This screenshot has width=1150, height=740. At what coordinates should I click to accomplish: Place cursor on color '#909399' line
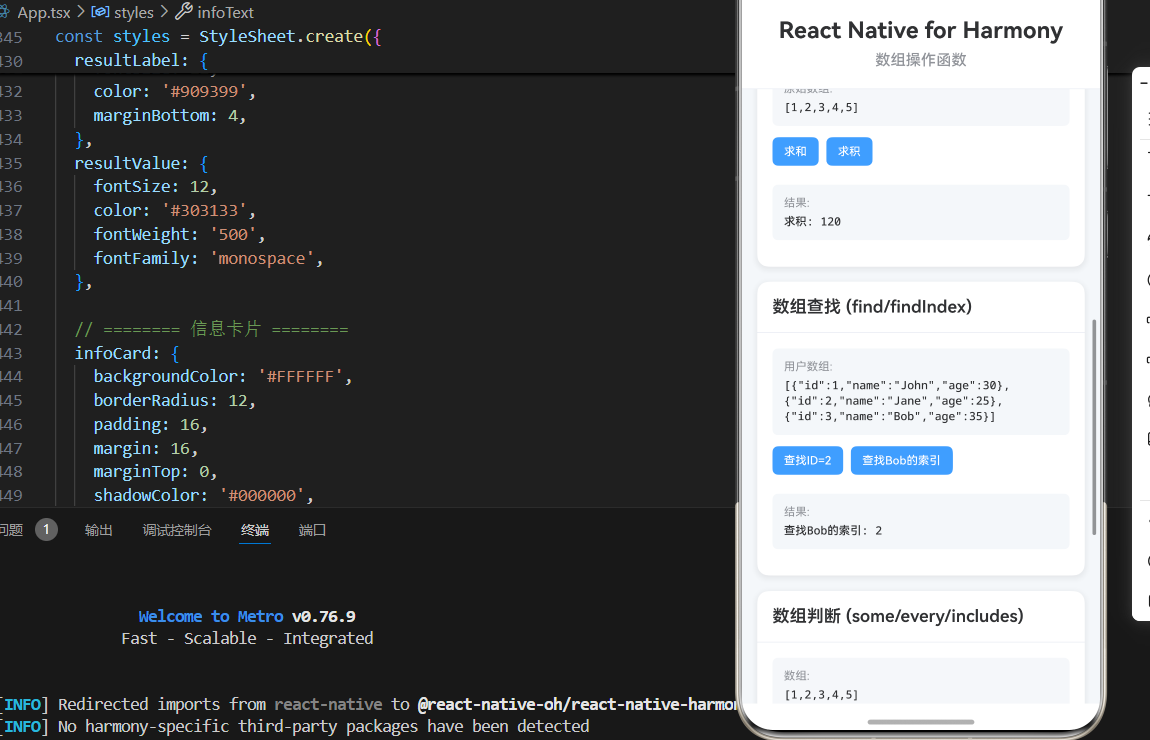tap(175, 92)
